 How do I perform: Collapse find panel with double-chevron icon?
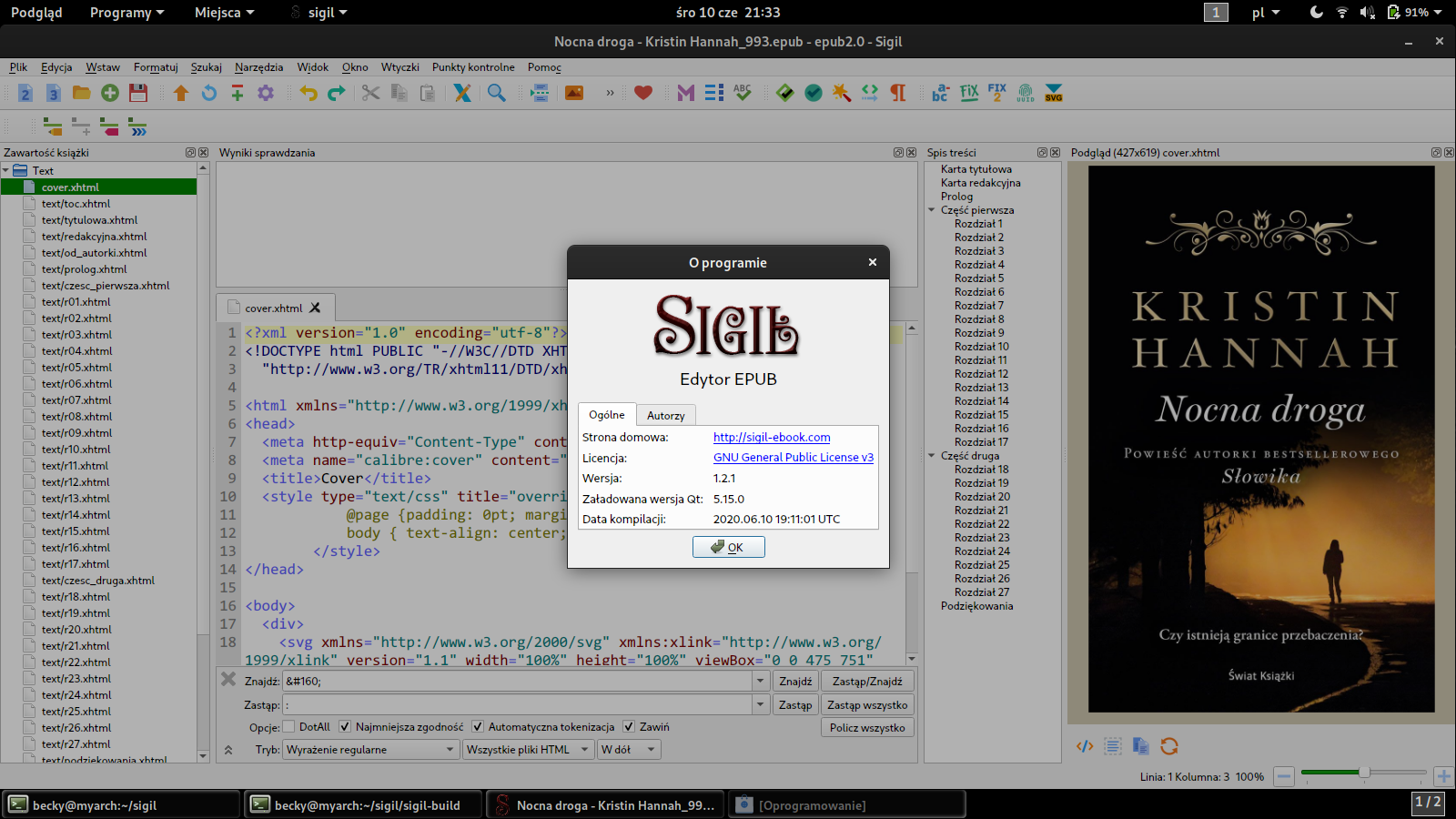228,750
